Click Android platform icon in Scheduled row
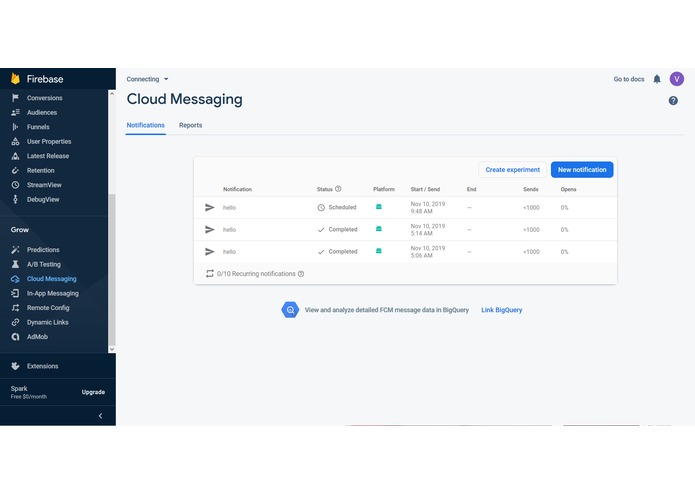 [x=379, y=206]
